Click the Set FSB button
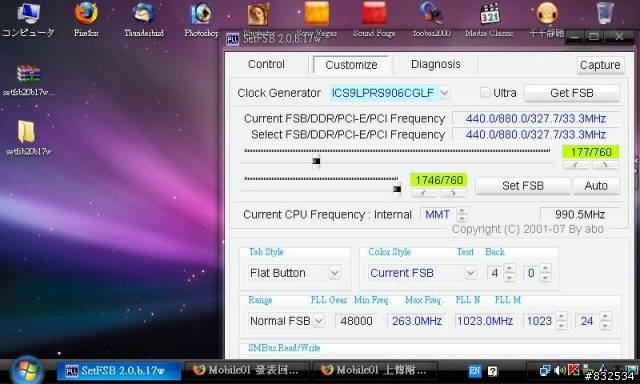Screen dimensions: 640x384 coord(522,186)
